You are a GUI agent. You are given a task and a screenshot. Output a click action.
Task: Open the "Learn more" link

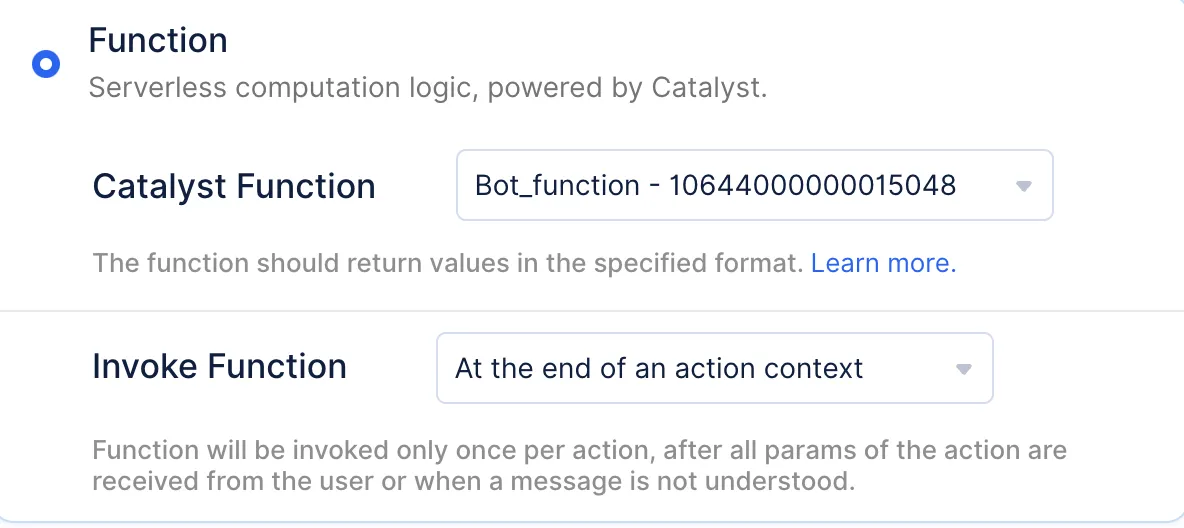(883, 263)
